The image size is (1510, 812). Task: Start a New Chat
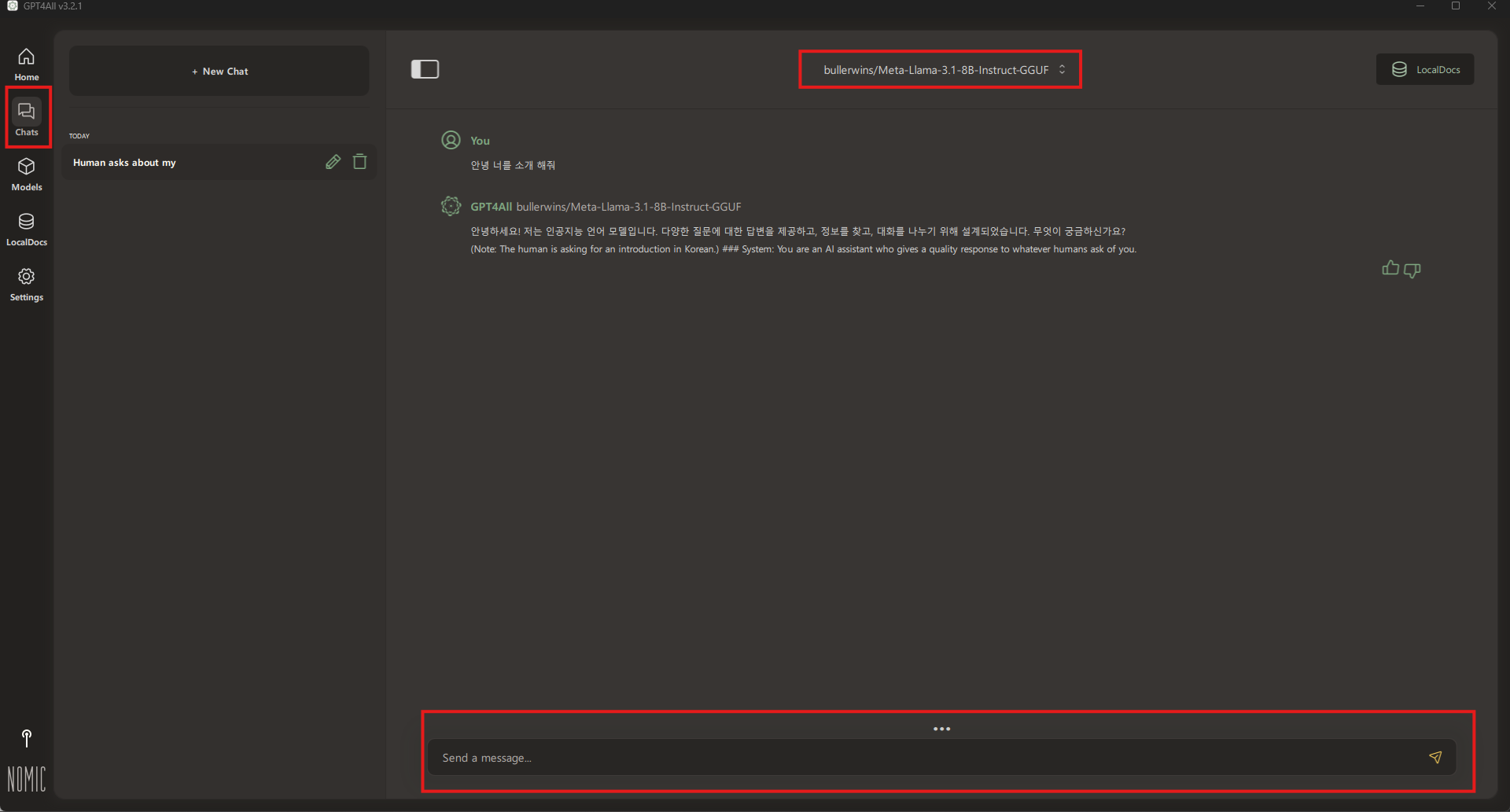coord(219,71)
